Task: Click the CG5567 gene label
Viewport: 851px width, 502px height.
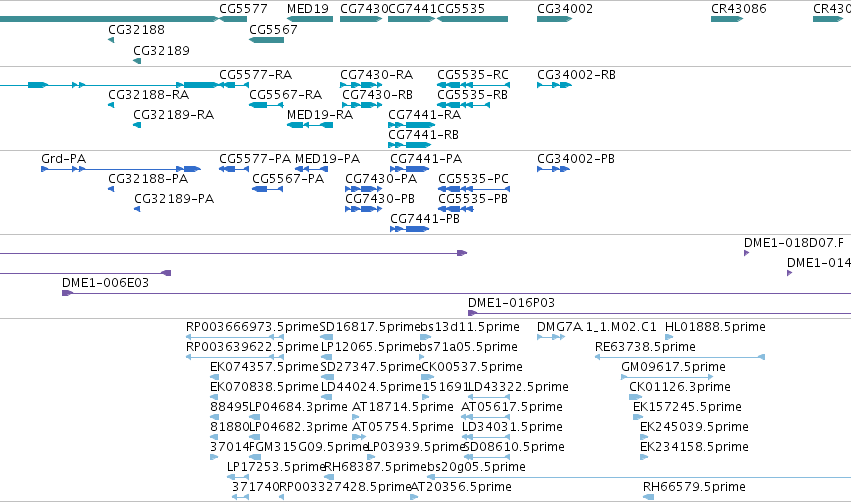Action: [273, 30]
